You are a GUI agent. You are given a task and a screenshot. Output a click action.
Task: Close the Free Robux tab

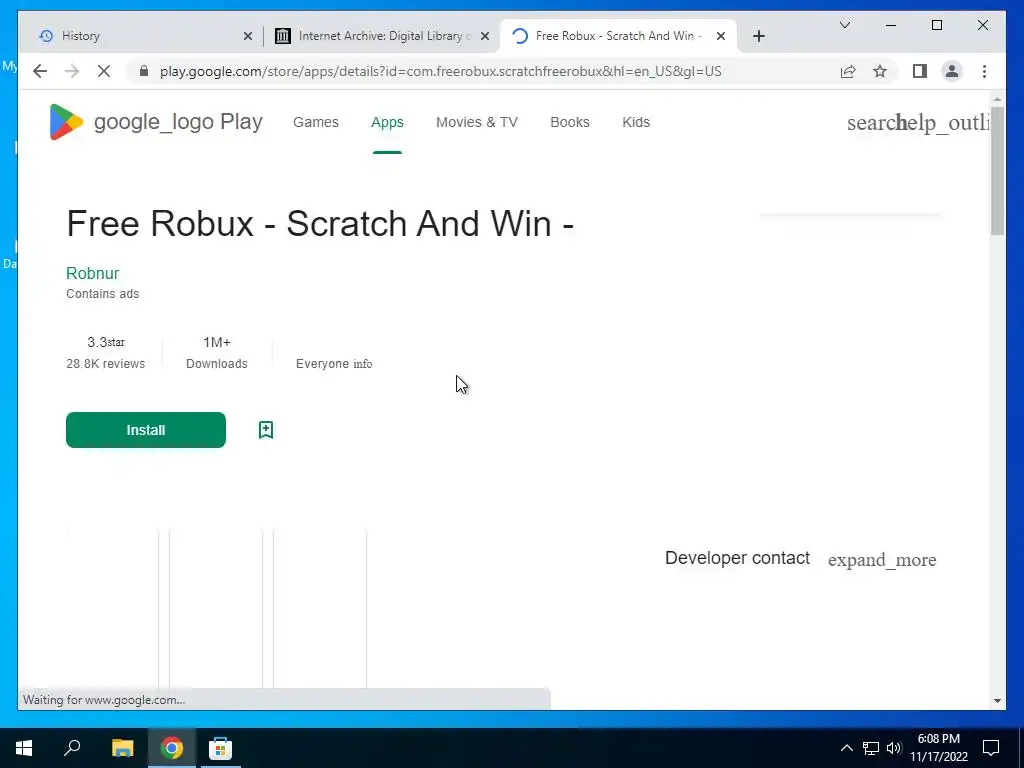(x=721, y=36)
